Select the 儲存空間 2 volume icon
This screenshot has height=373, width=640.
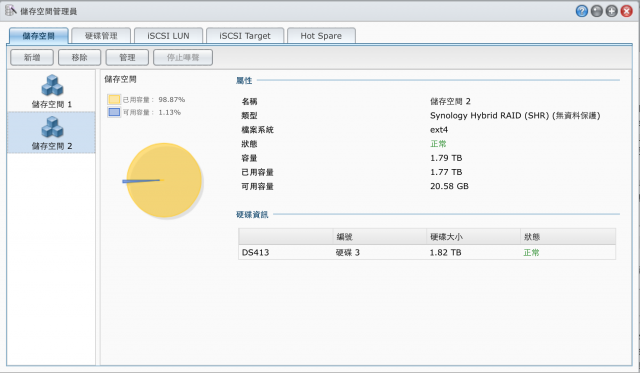tap(52, 127)
